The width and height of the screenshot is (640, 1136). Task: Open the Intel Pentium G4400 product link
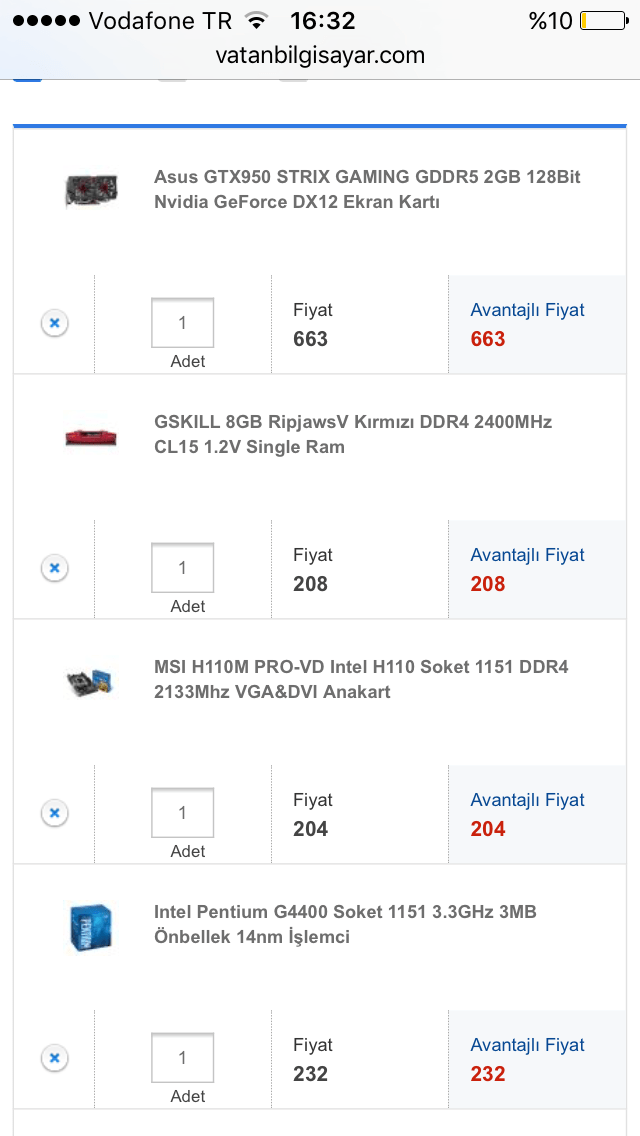(345, 924)
